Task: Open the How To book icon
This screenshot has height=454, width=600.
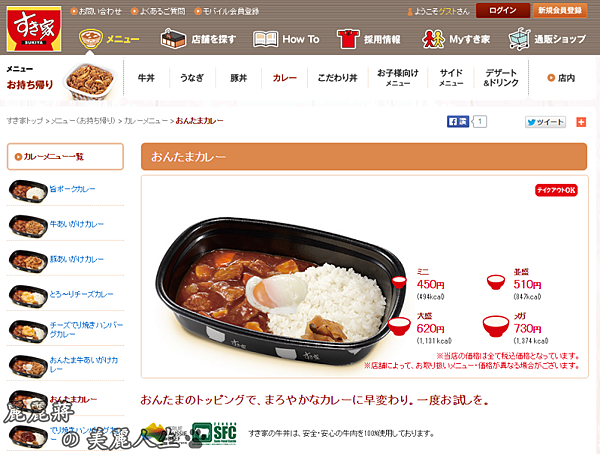Action: (265, 39)
